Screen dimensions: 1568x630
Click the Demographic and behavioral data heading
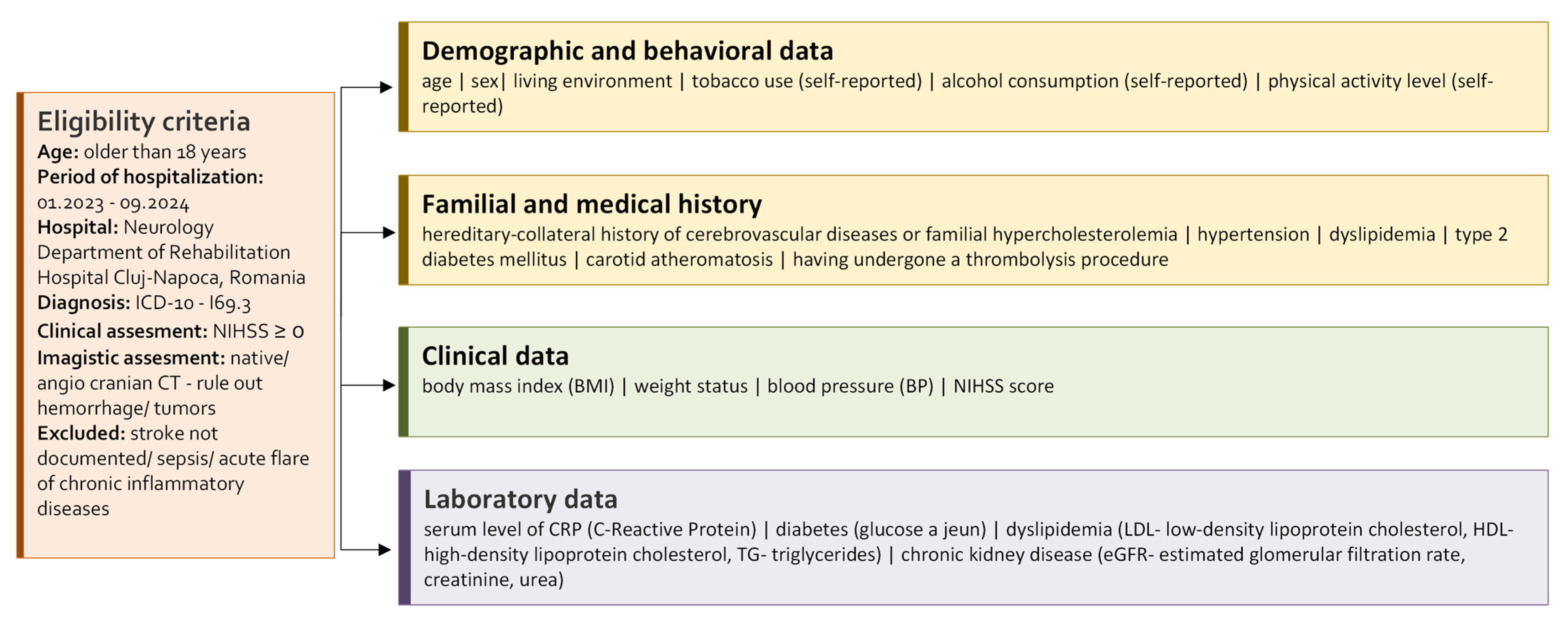coord(627,51)
